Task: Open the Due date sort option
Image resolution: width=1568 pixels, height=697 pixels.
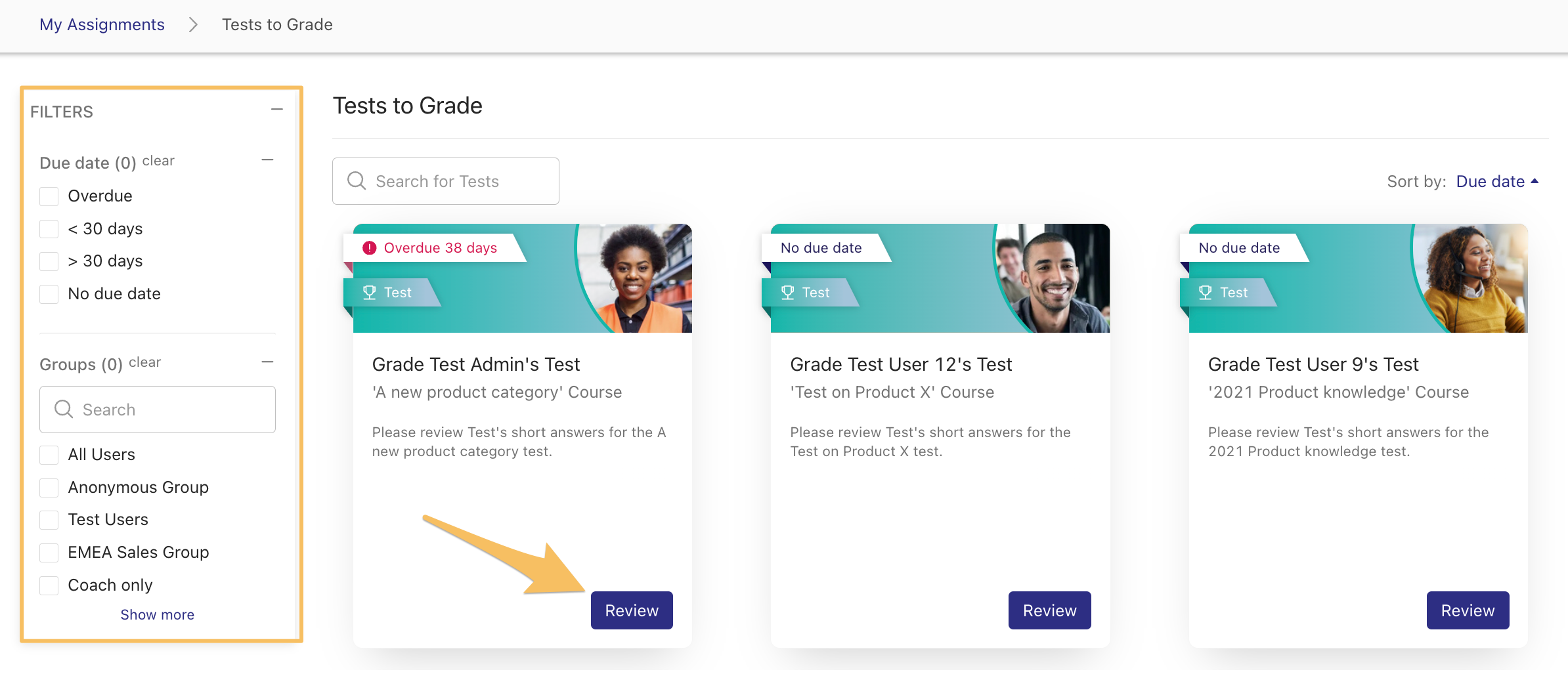Action: pos(1490,182)
